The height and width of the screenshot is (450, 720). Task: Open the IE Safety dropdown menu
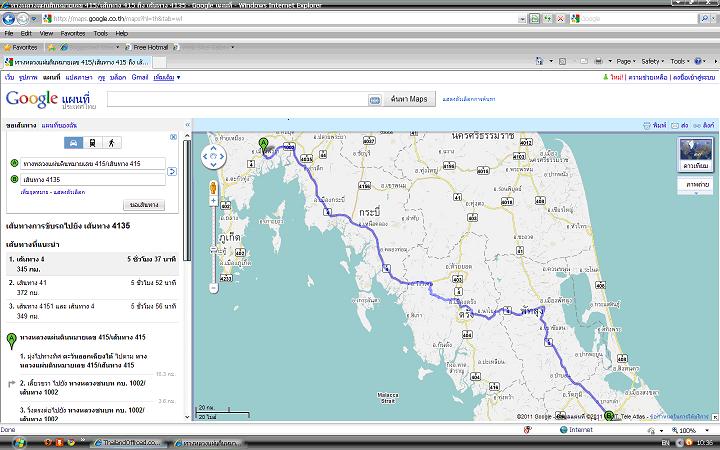[x=652, y=61]
